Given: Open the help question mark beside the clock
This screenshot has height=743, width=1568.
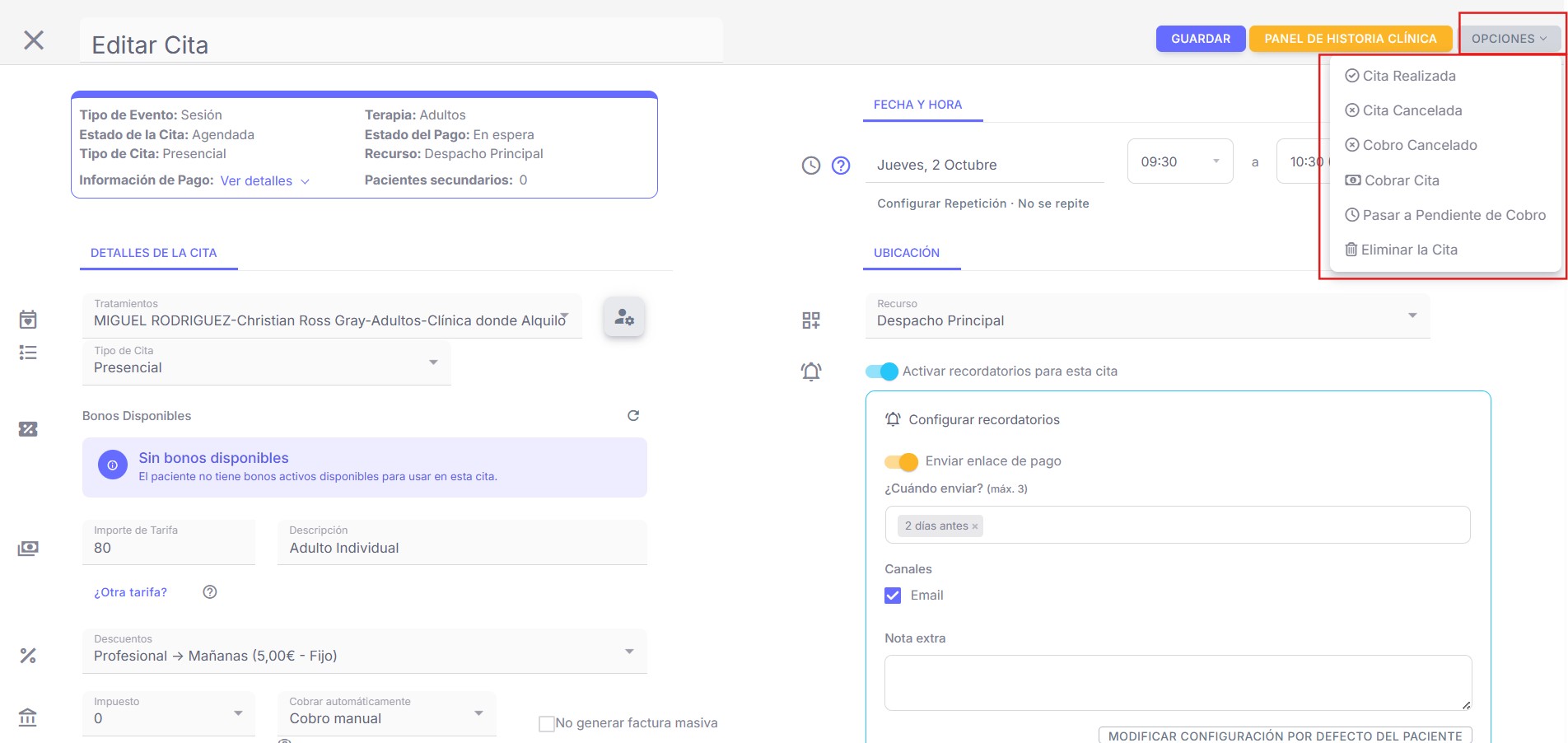Looking at the screenshot, I should pyautogui.click(x=841, y=166).
